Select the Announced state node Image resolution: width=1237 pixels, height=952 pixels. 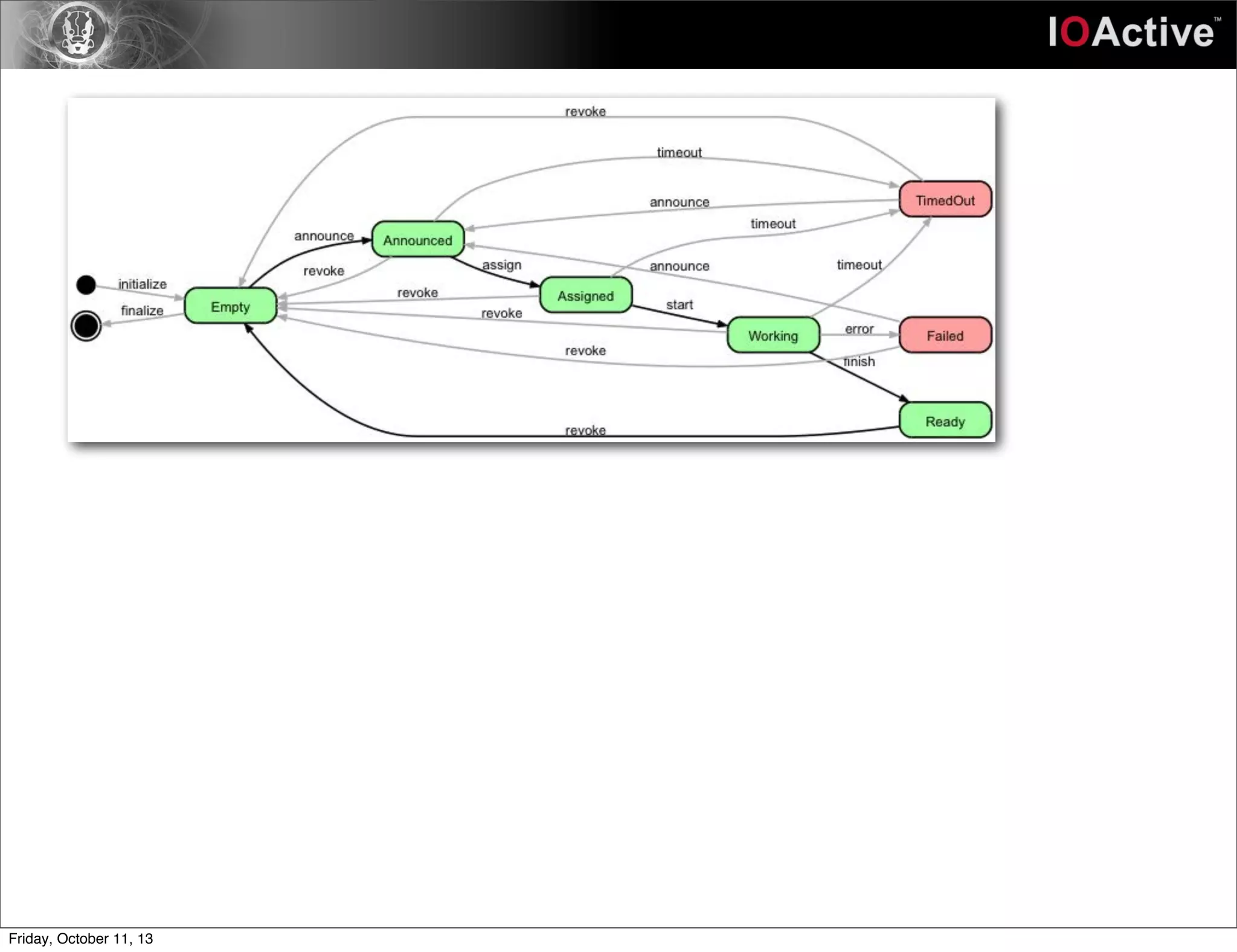click(417, 240)
